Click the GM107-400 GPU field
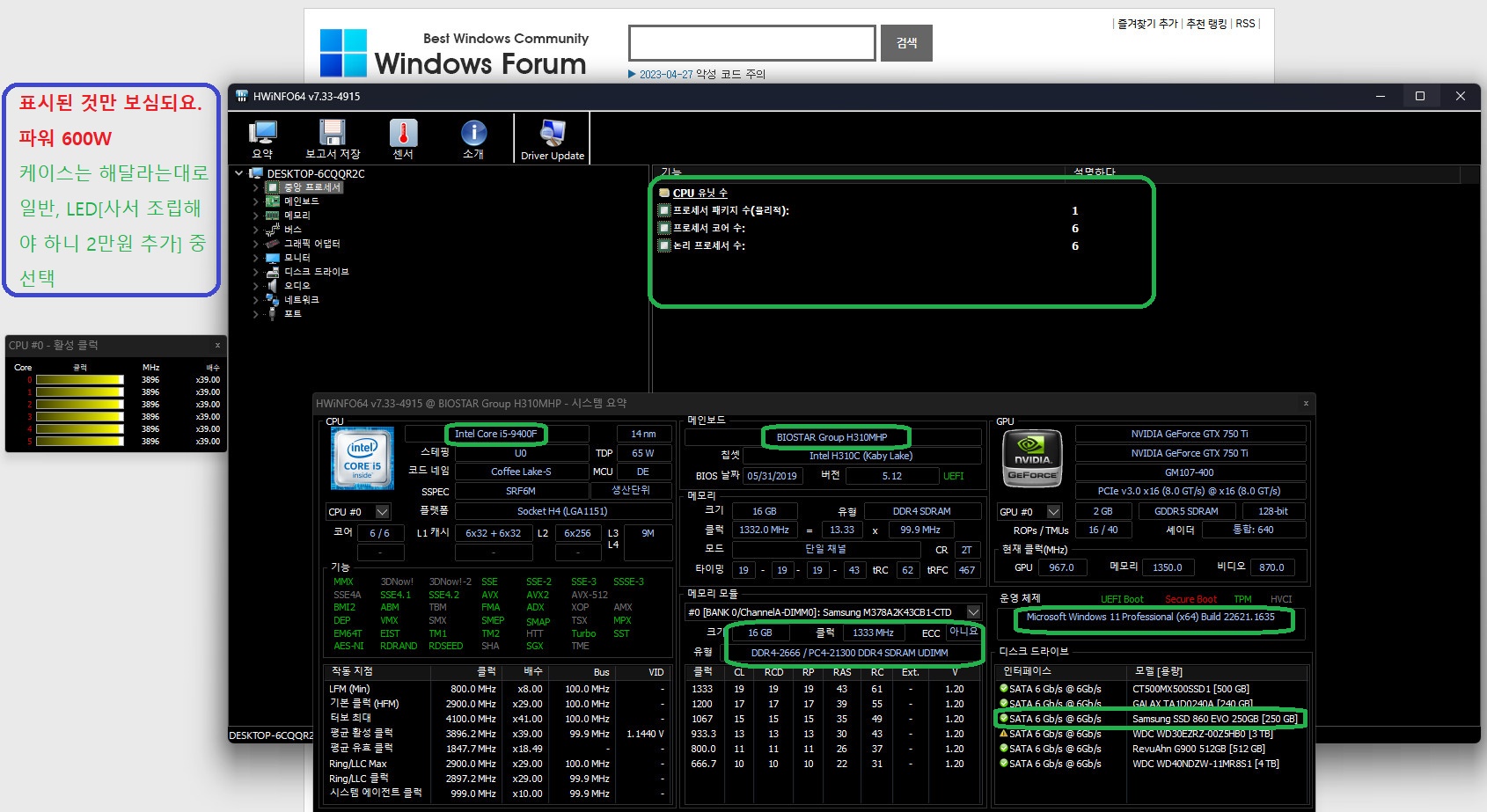 [x=1190, y=472]
